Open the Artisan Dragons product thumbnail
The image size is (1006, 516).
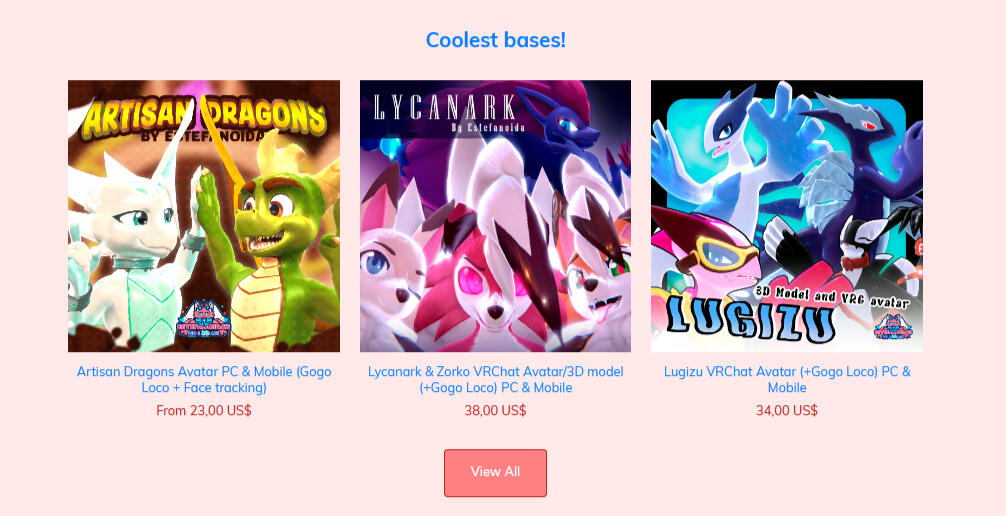click(x=204, y=216)
